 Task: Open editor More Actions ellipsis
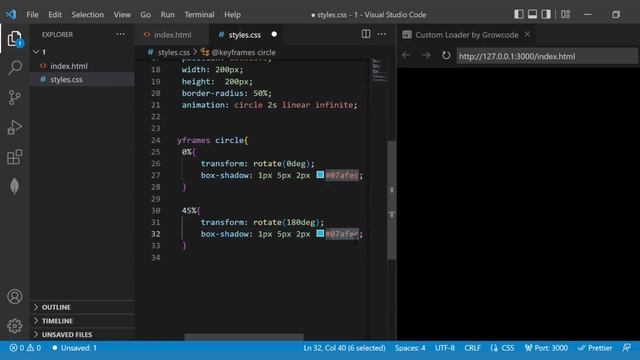[382, 34]
